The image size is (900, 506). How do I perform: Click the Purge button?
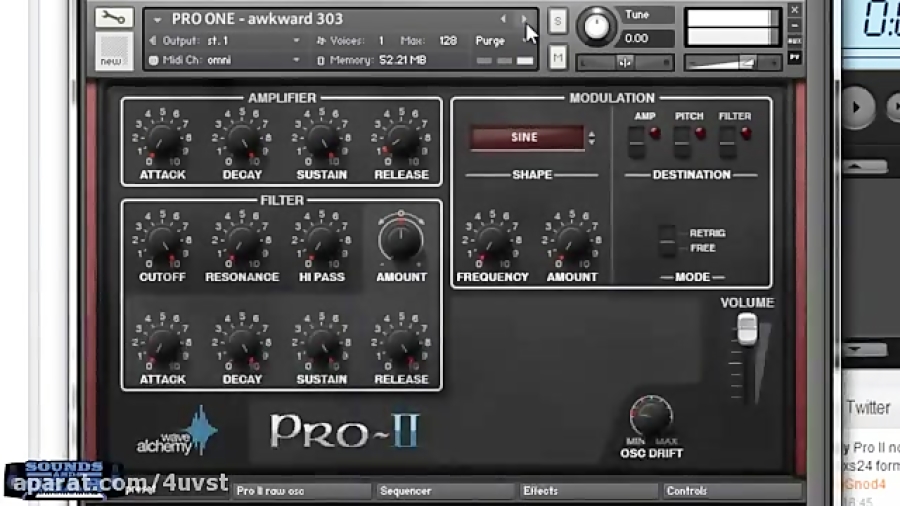point(490,41)
